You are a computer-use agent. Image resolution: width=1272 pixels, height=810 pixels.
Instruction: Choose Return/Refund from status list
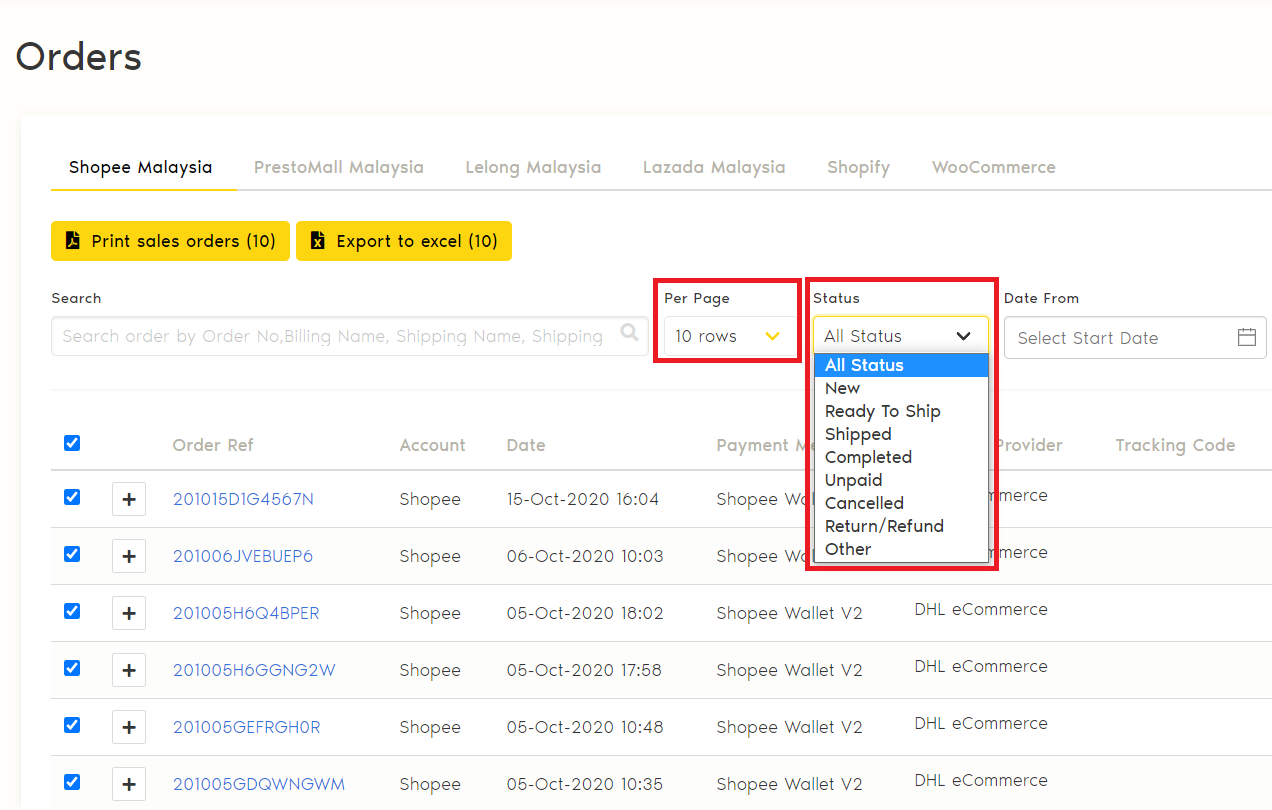(884, 526)
